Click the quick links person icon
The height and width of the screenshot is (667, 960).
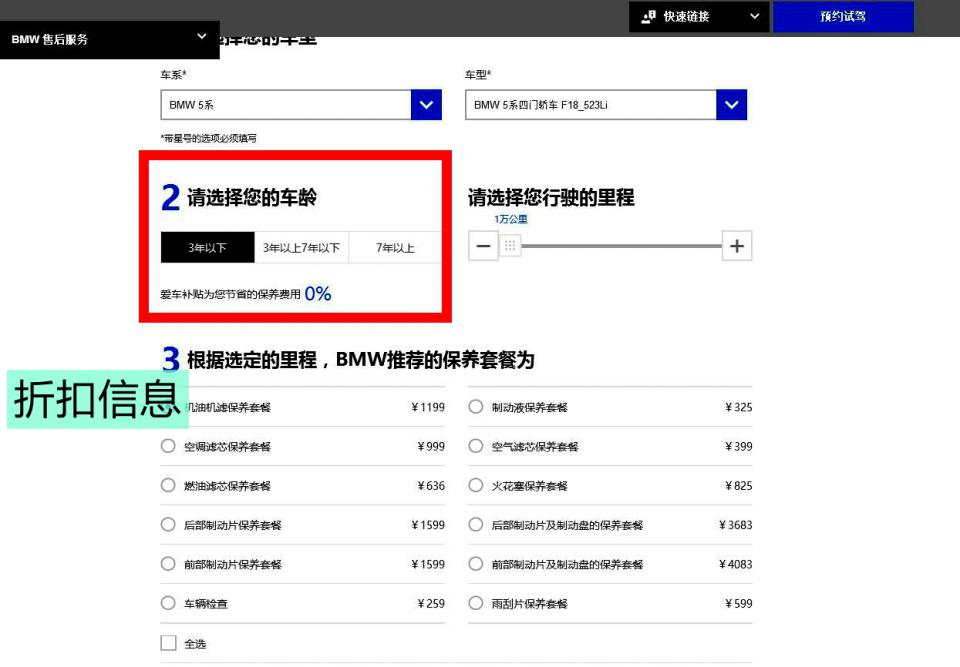[x=648, y=17]
